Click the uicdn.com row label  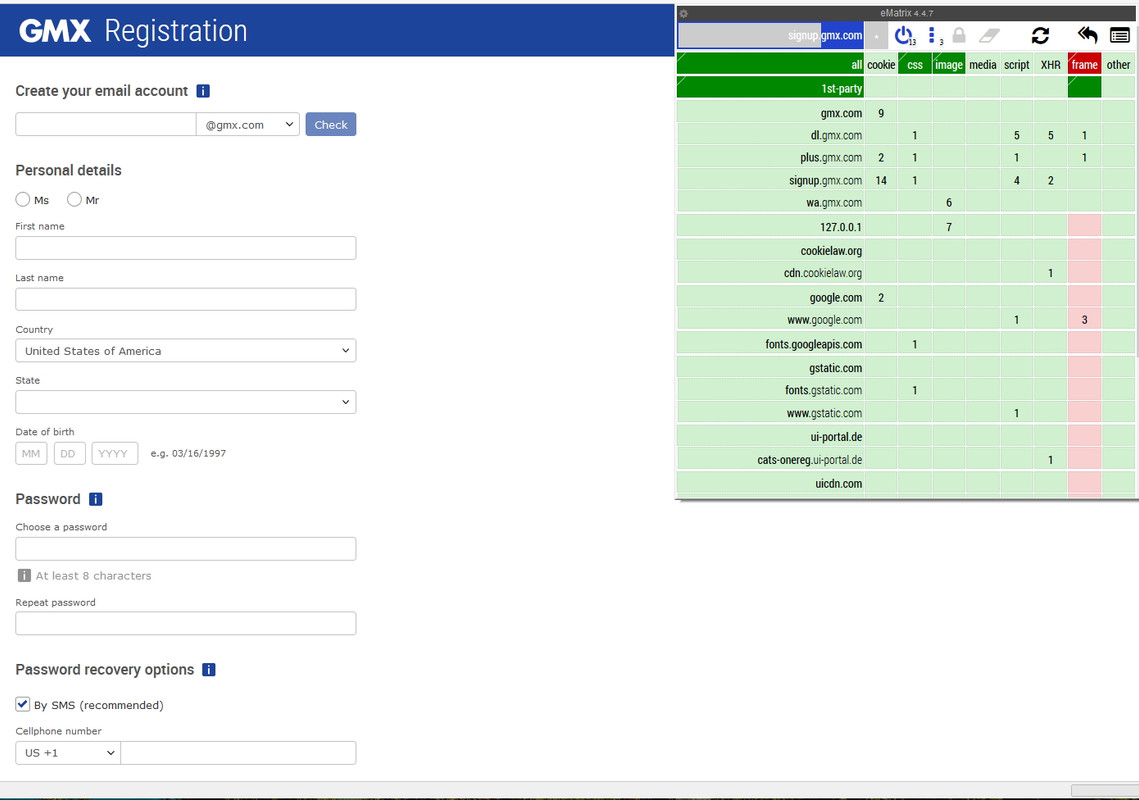click(771, 483)
